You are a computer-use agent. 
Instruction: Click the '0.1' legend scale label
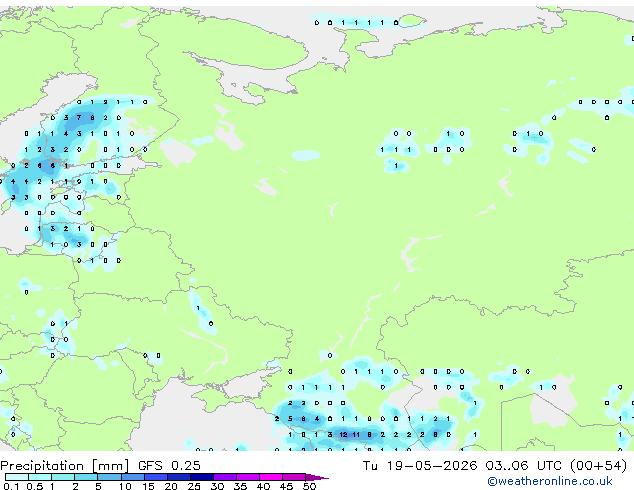tap(11, 486)
